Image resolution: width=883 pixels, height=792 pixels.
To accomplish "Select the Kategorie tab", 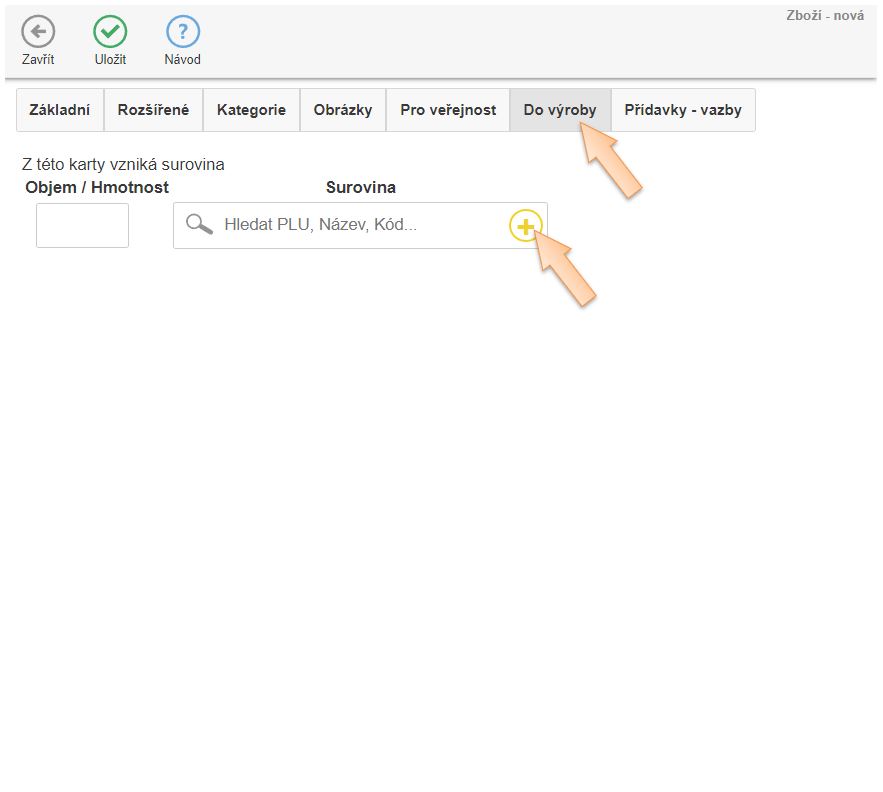I will tap(251, 110).
